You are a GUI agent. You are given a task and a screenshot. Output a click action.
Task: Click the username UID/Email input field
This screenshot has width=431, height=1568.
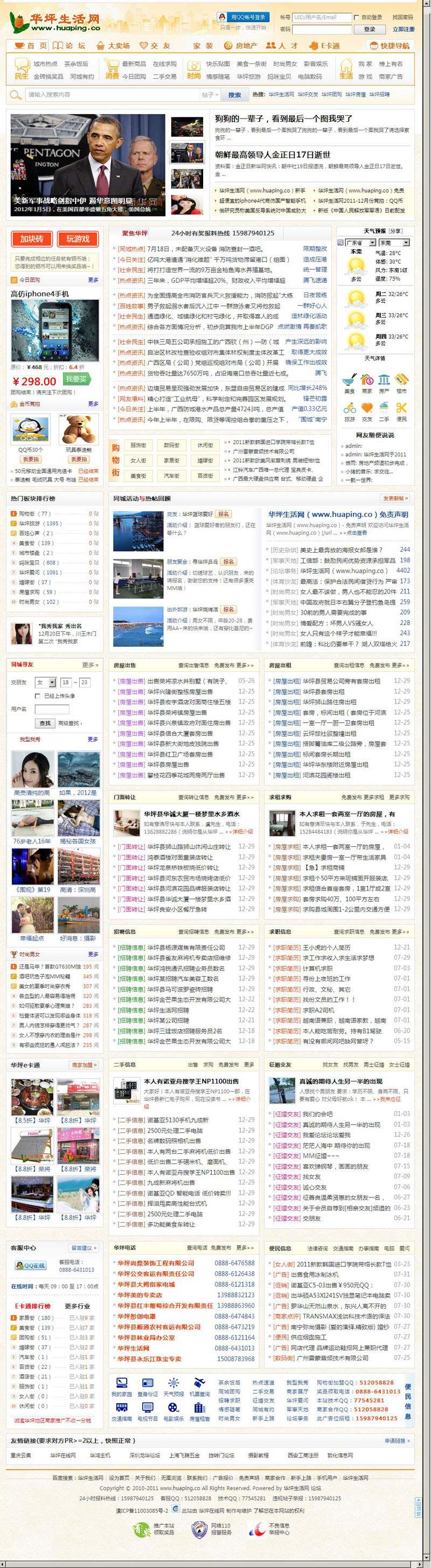322,18
